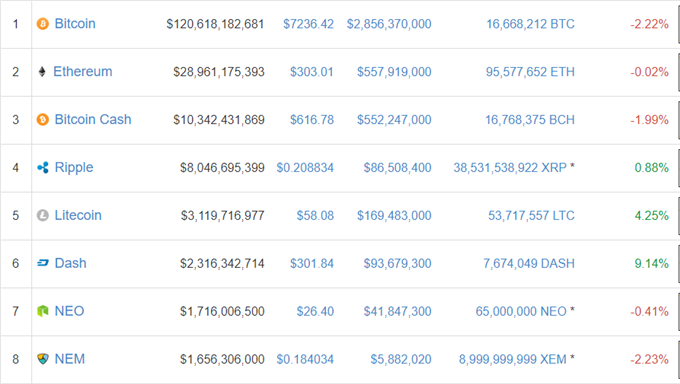Click NEO volume $41,847,300
Image resolution: width=680 pixels, height=384 pixels.
pos(397,312)
